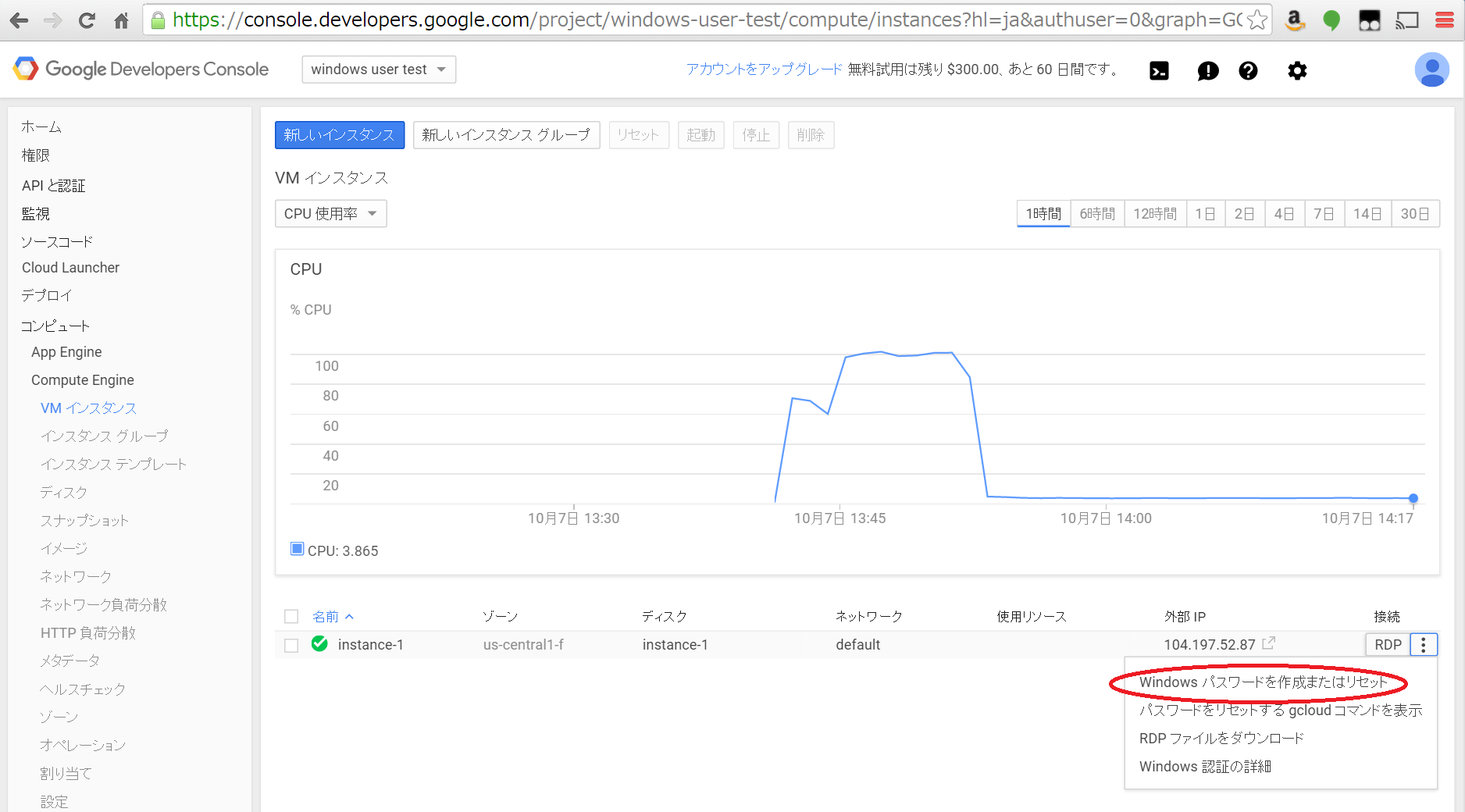Open スナップショット in the sidebar

(84, 521)
